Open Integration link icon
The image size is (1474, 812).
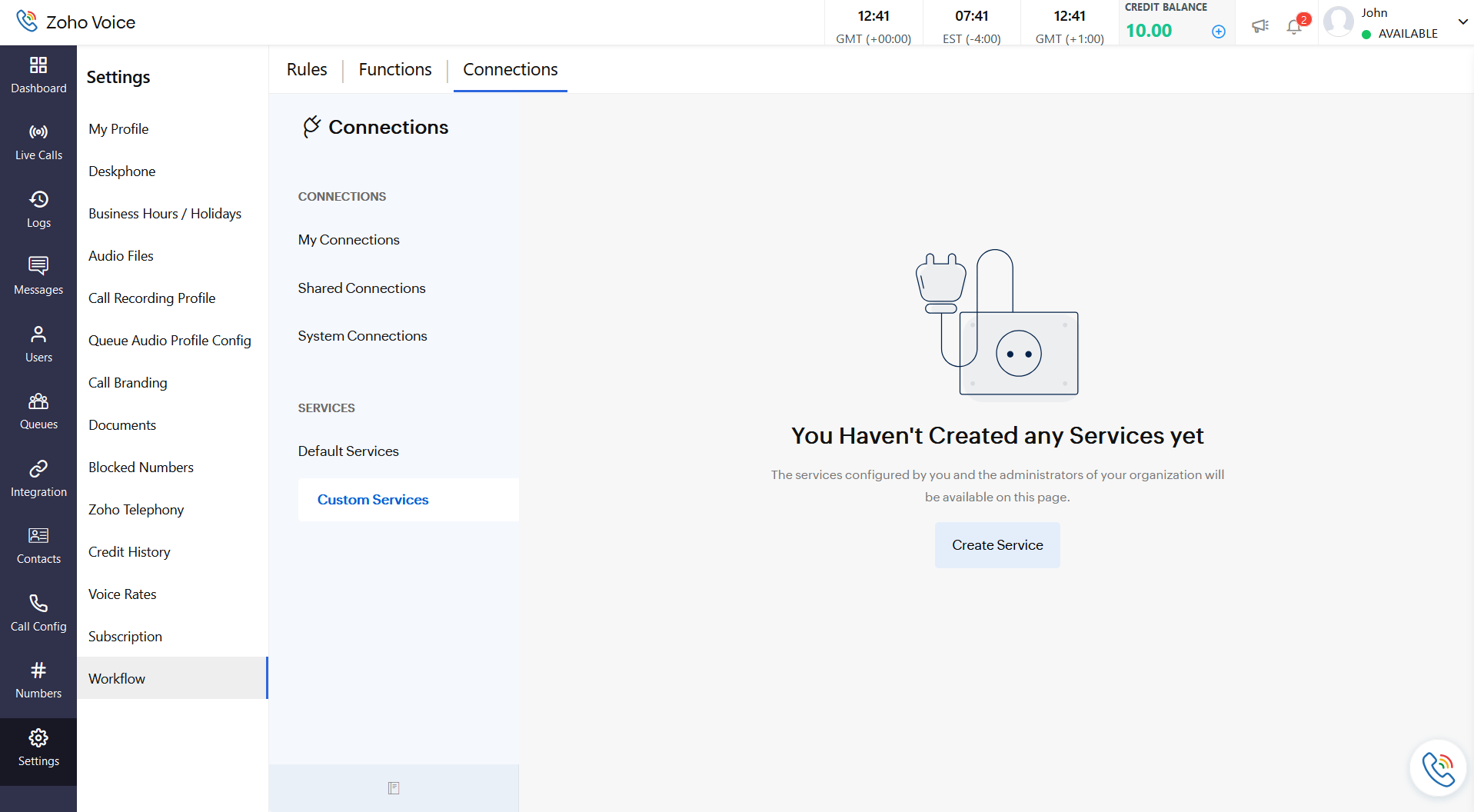click(38, 469)
